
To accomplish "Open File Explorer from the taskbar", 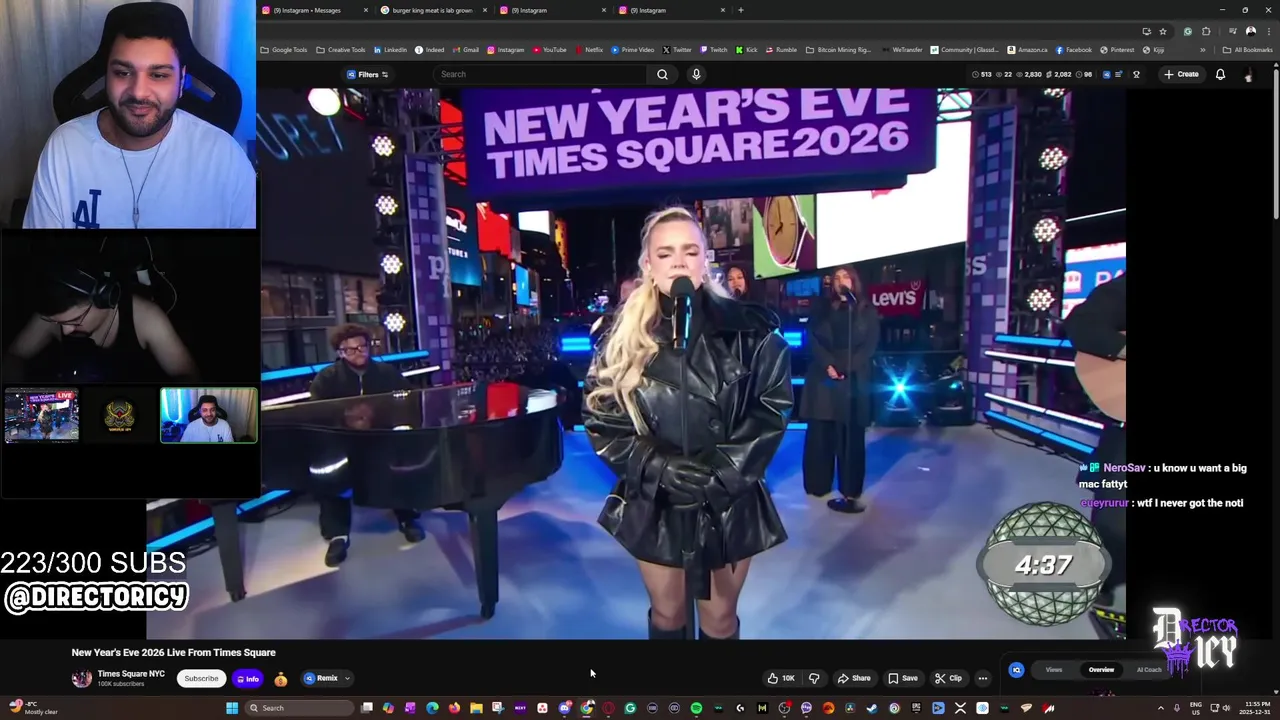I will click(476, 708).
